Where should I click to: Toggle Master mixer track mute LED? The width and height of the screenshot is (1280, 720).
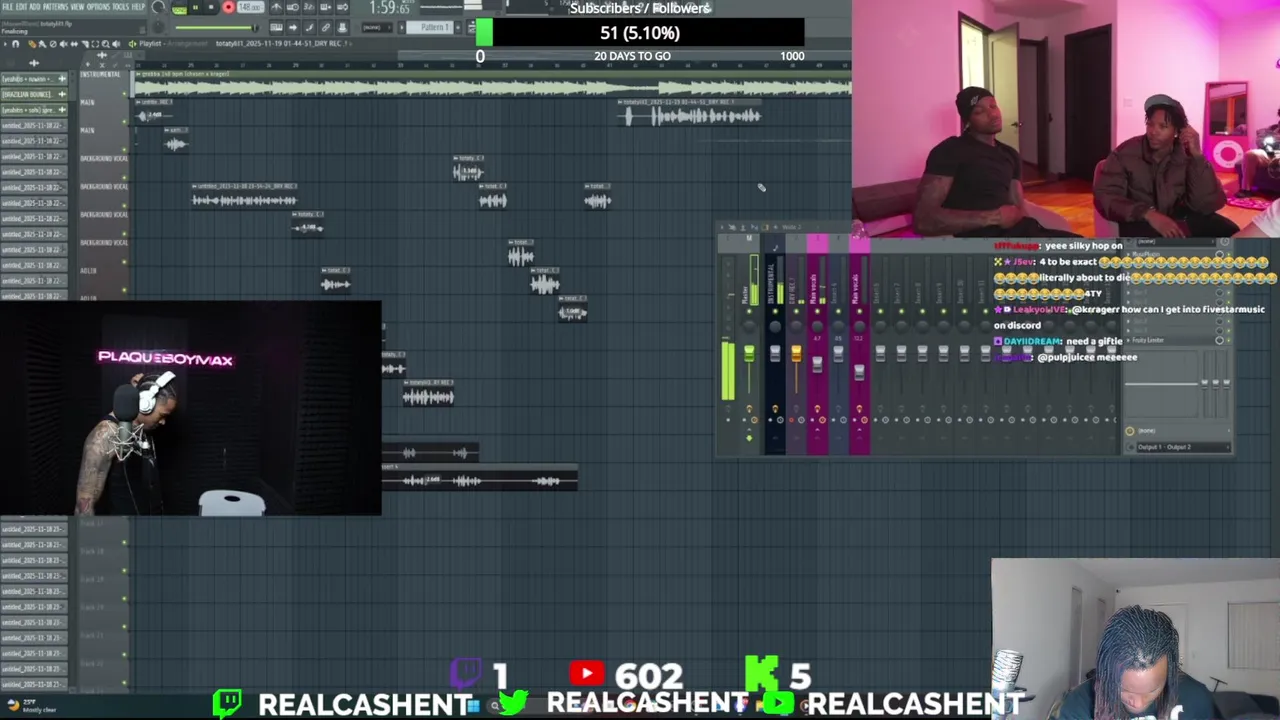click(749, 311)
